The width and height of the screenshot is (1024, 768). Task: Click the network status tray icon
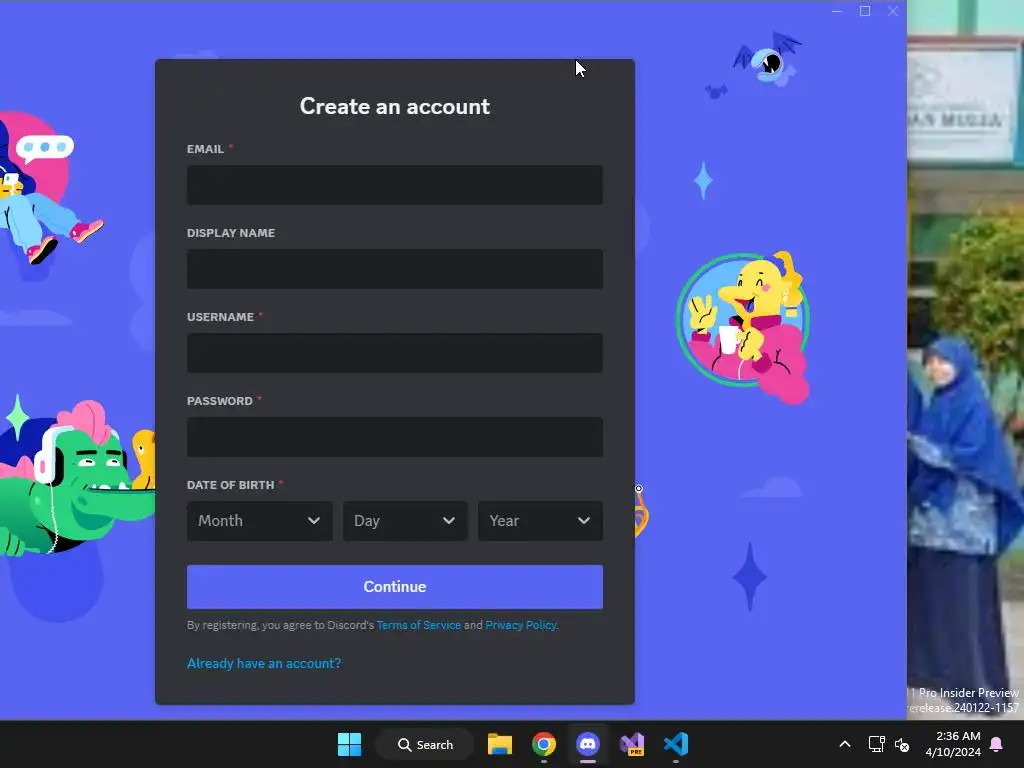click(876, 744)
